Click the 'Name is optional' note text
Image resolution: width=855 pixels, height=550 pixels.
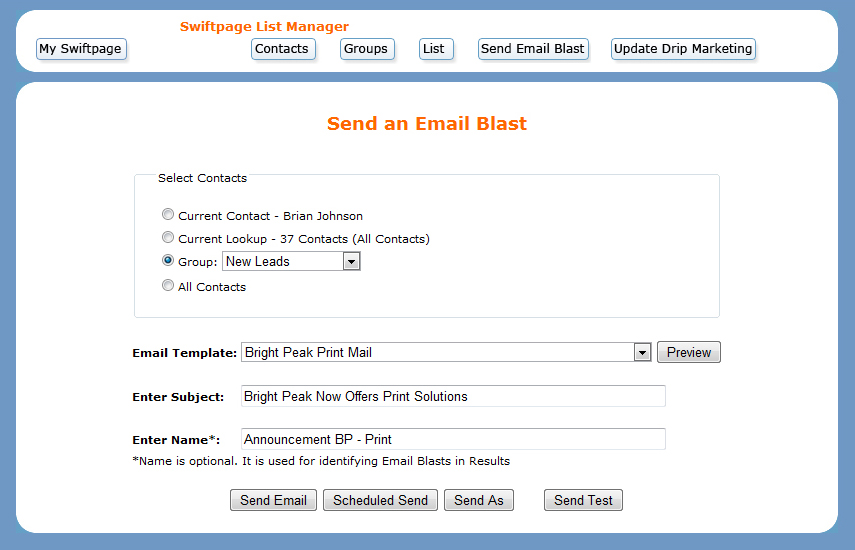click(321, 461)
